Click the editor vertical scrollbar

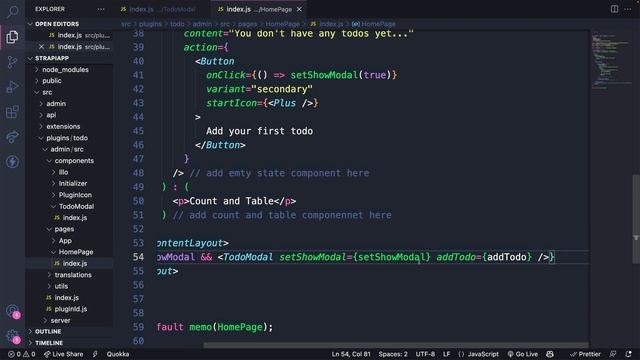(636, 219)
